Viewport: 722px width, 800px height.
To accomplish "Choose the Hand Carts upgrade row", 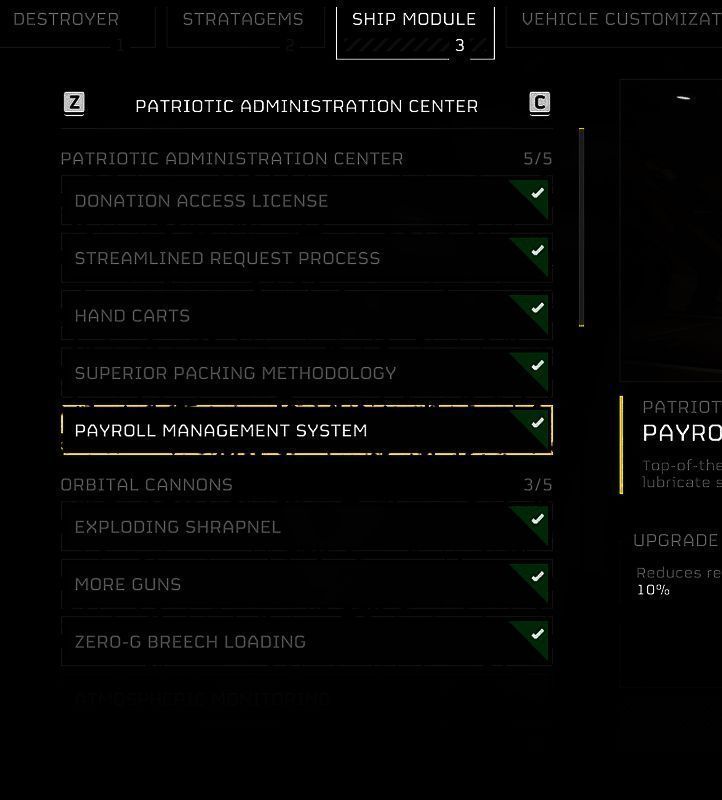I will pos(290,316).
